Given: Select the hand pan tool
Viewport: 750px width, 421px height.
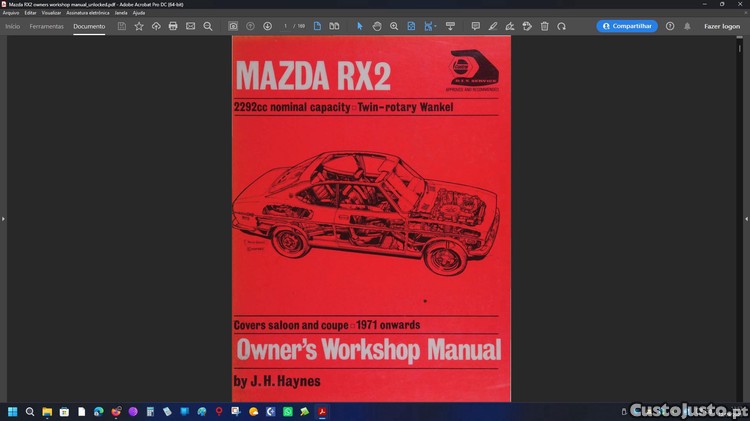Looking at the screenshot, I should [x=377, y=26].
